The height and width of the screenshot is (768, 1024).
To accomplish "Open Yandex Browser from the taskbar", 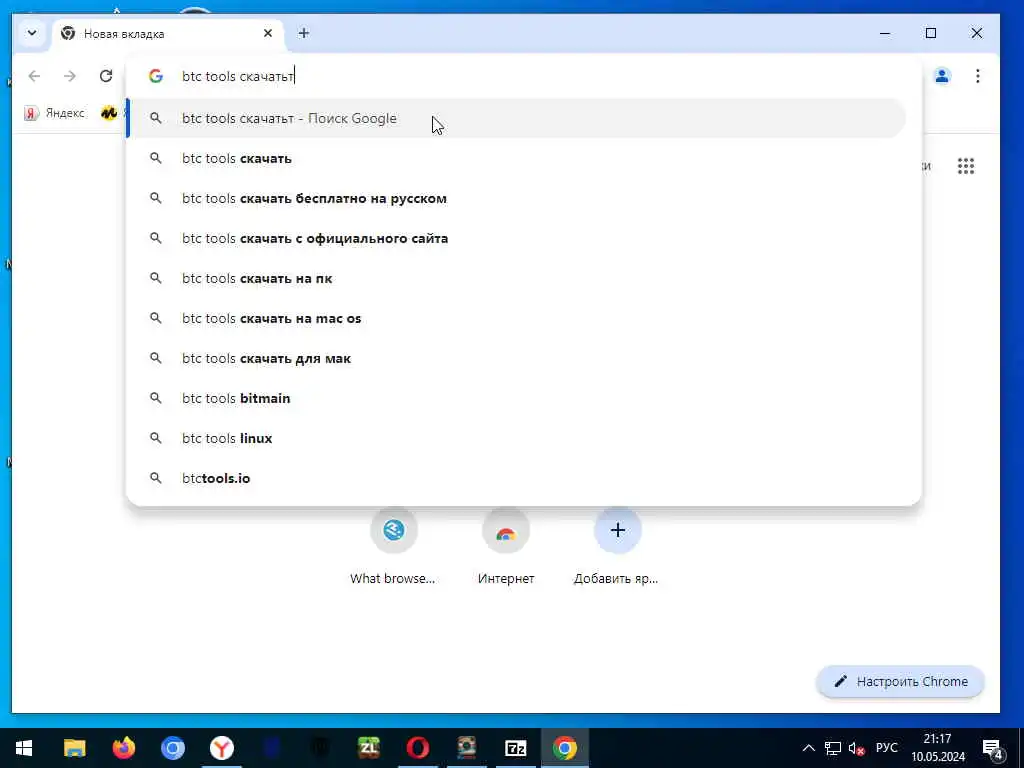I will click(x=222, y=748).
